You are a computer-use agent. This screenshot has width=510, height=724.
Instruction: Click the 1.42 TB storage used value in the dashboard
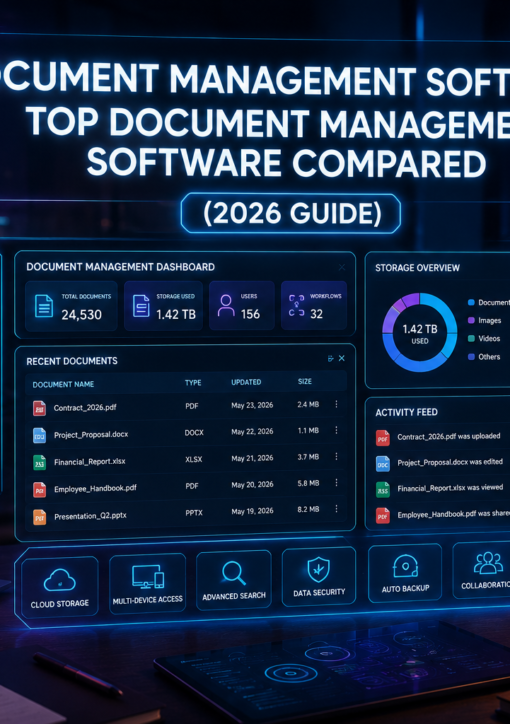[176, 314]
